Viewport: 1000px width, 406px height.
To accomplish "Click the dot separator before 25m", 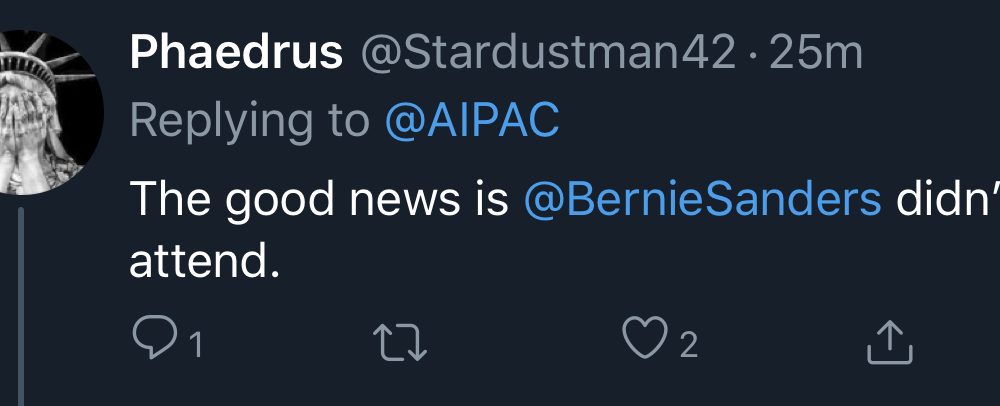I will [753, 55].
